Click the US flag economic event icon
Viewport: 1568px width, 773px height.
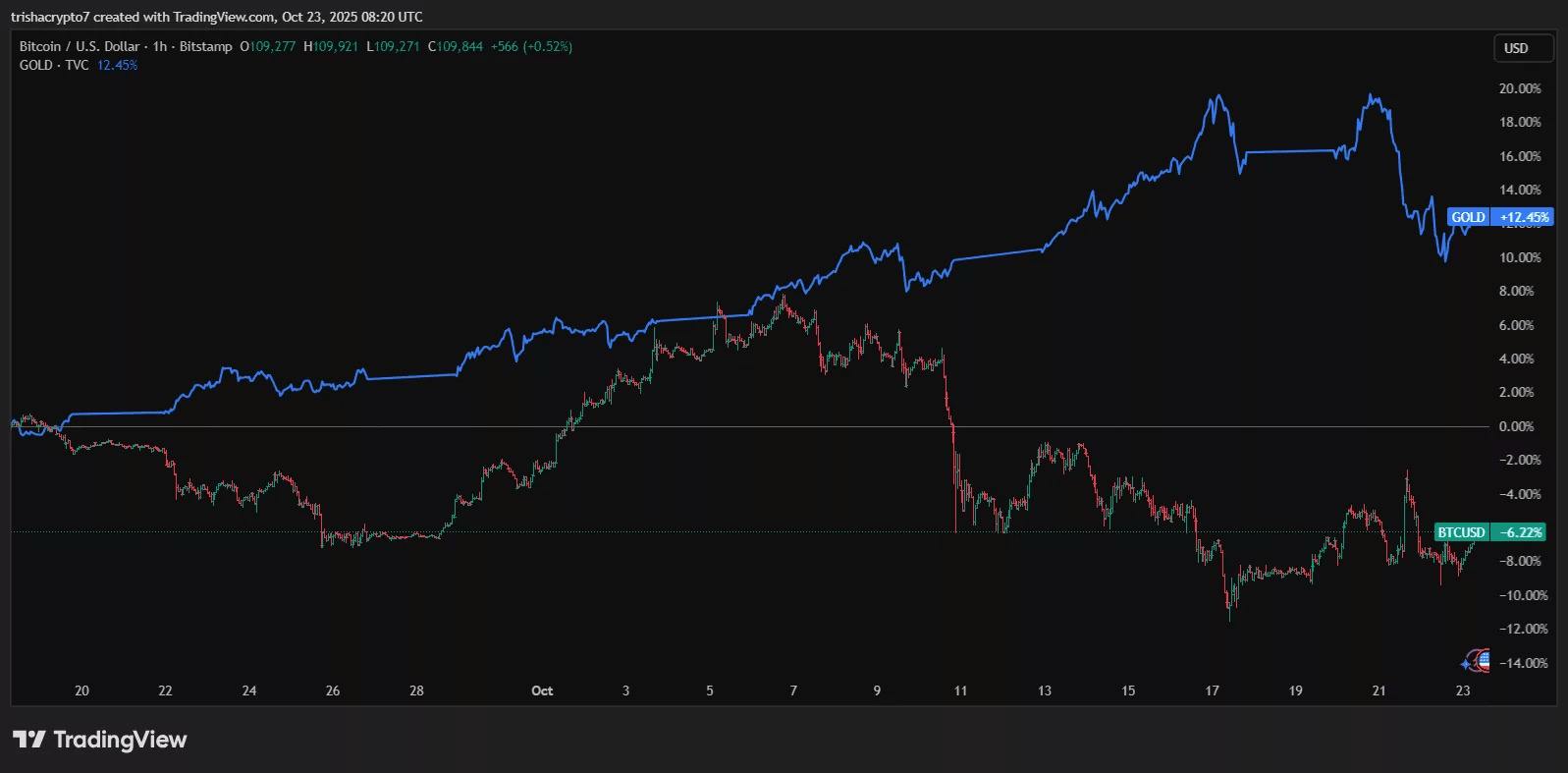1483,660
